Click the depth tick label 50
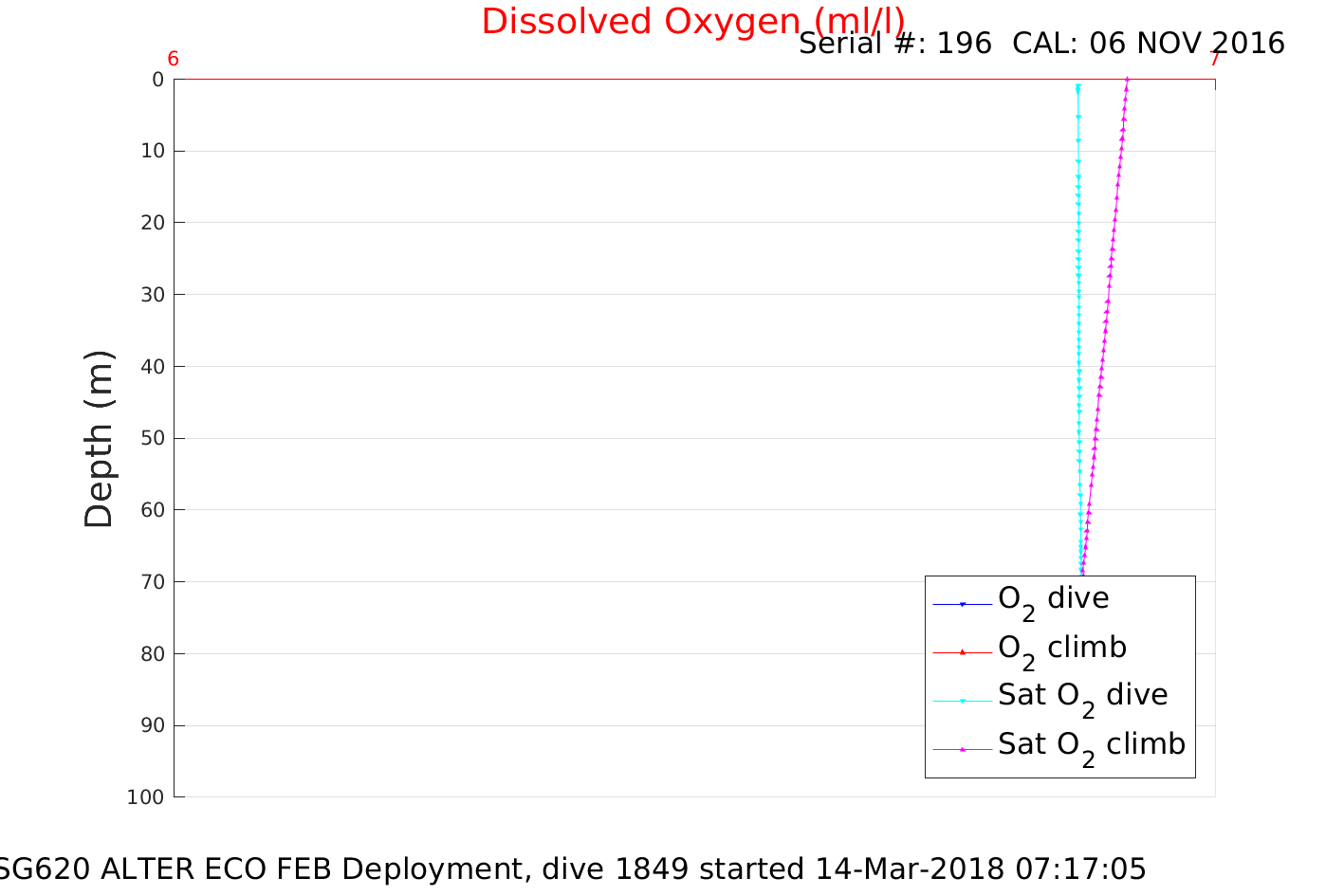The image size is (1344, 896). pos(153,438)
